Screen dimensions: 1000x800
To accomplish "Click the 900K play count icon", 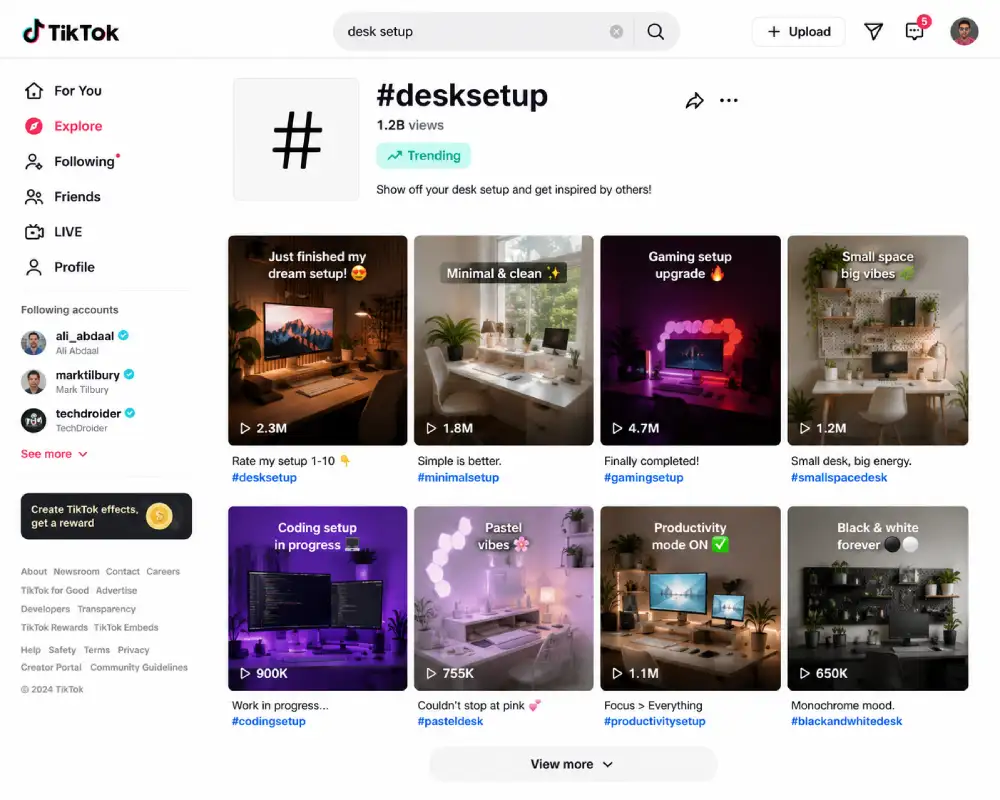I will coord(245,673).
